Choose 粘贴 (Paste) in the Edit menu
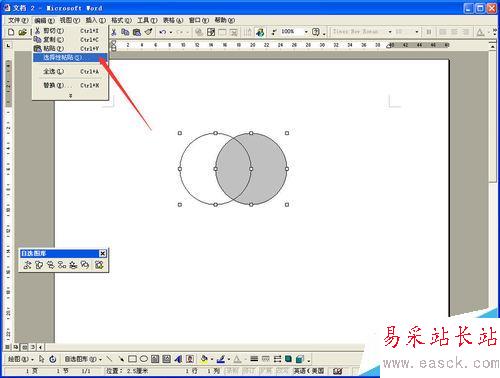The width and height of the screenshot is (500, 378). 70,49
